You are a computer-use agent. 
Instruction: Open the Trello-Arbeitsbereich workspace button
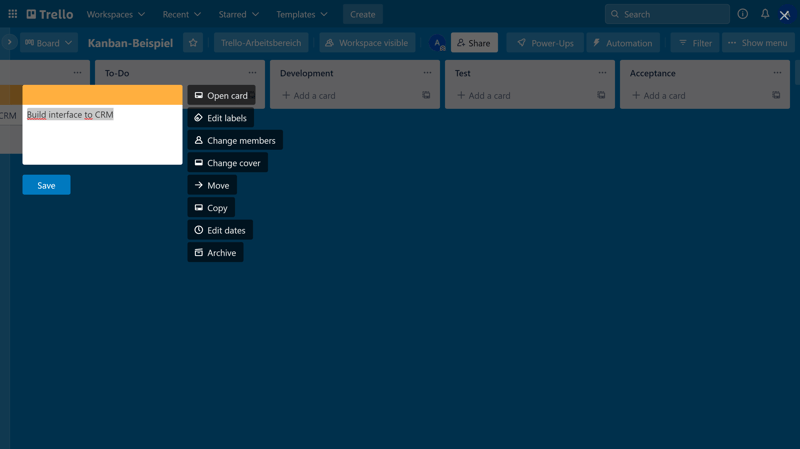[261, 43]
